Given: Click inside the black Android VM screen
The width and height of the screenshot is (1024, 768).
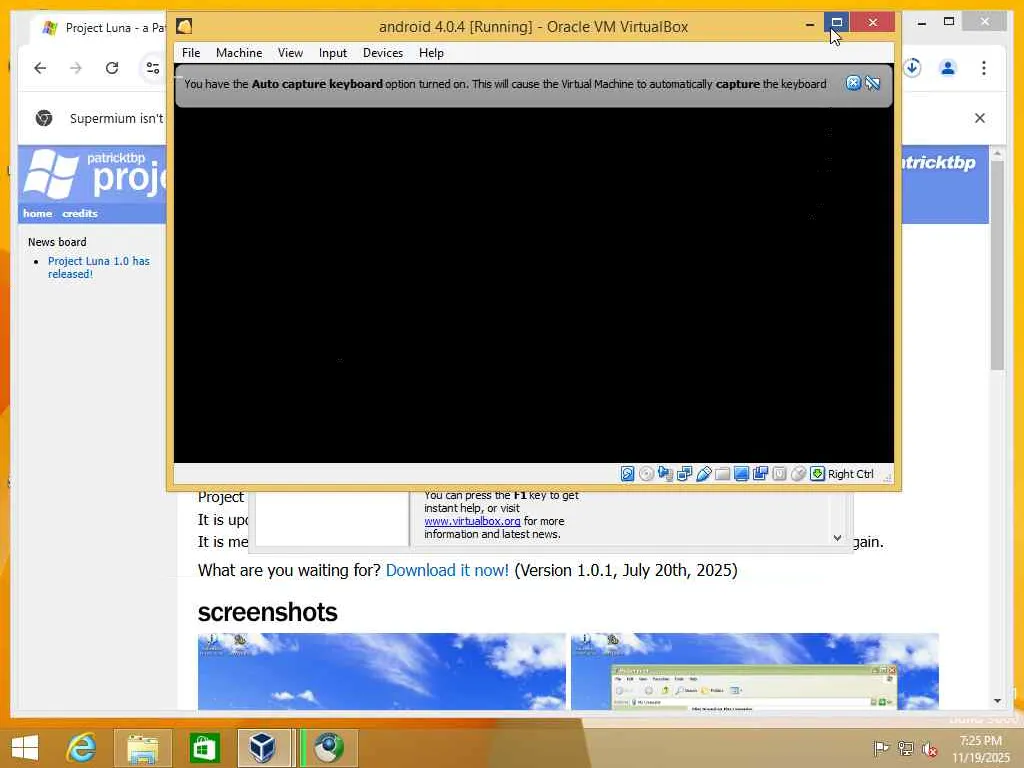Looking at the screenshot, I should 534,285.
